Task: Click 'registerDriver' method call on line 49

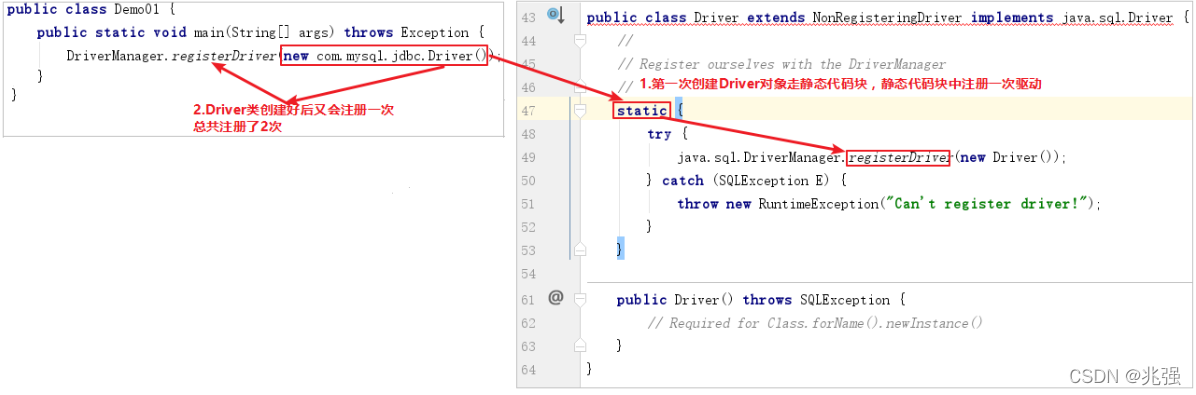Action: pos(898,158)
